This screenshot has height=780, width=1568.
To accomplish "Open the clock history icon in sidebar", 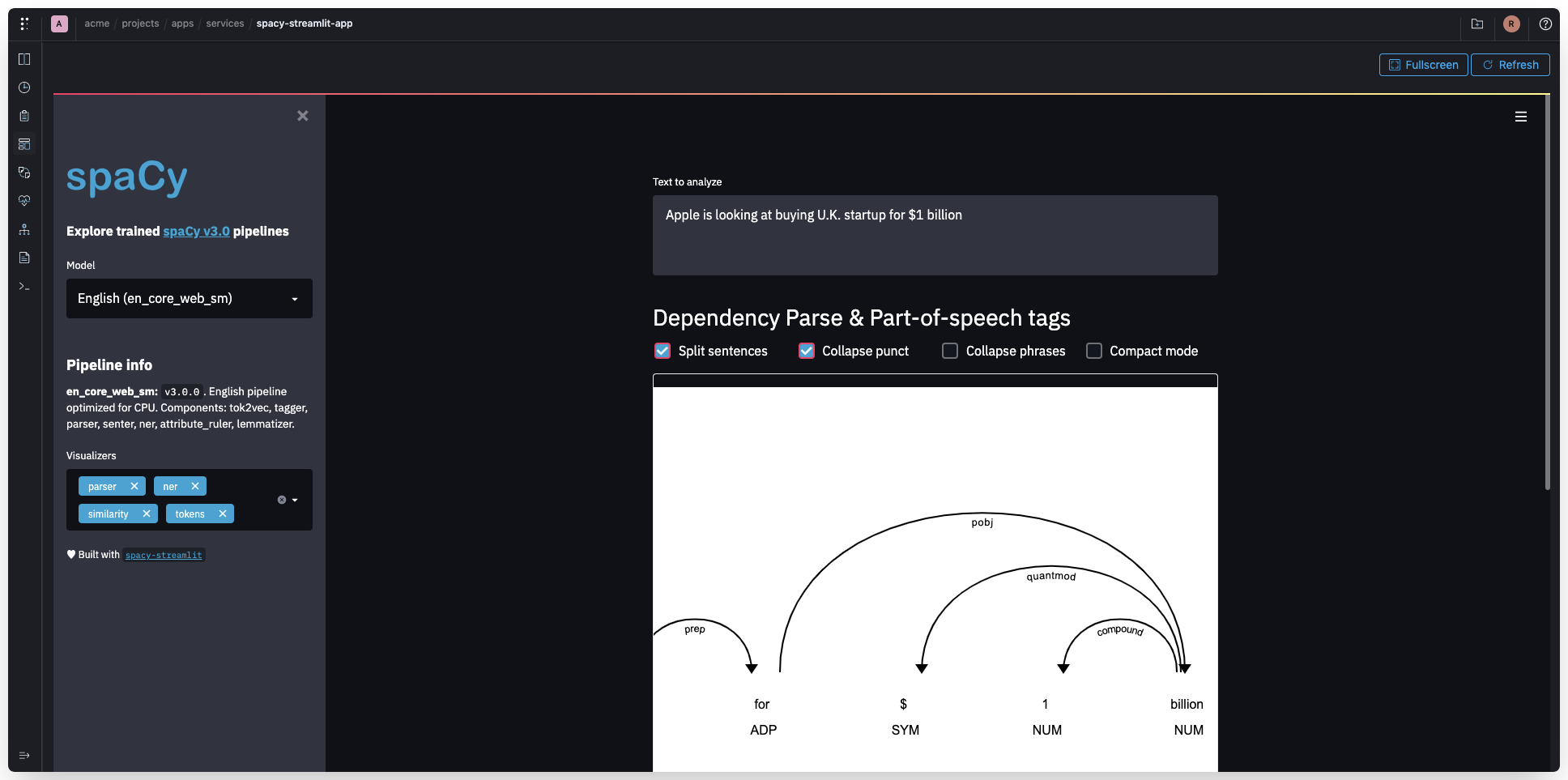I will (24, 87).
